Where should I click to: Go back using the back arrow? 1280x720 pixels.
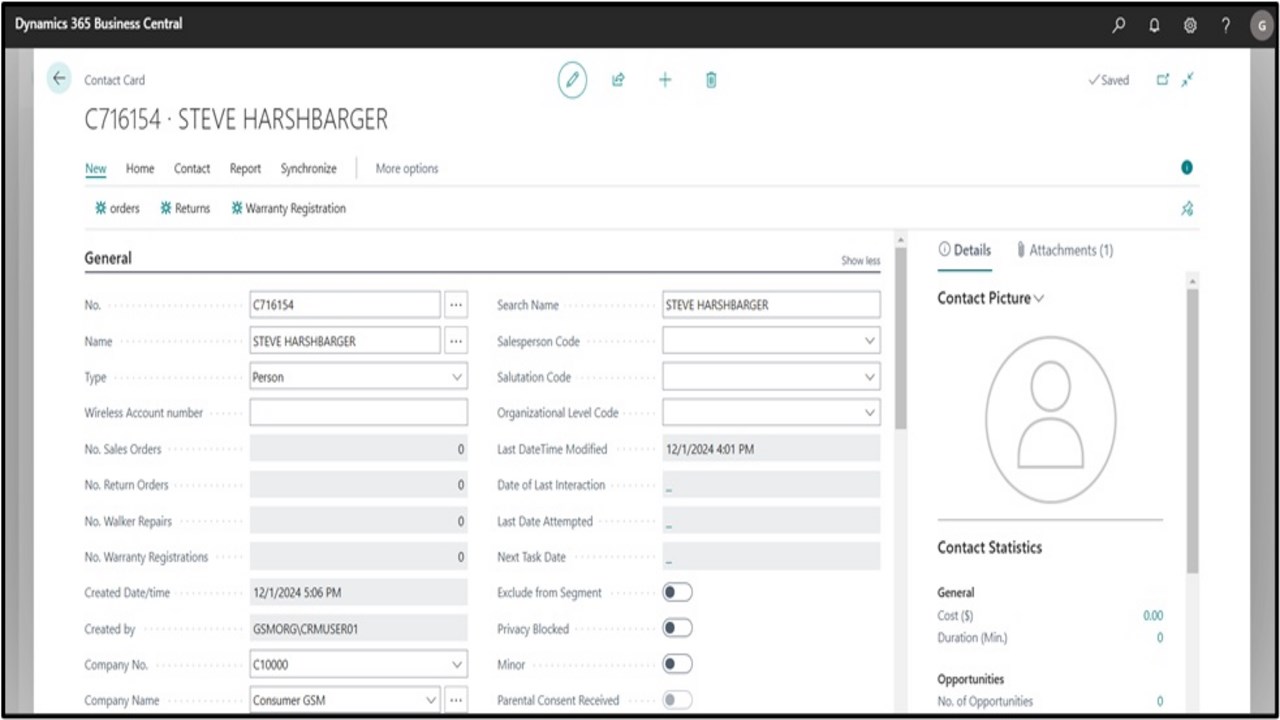click(x=59, y=79)
